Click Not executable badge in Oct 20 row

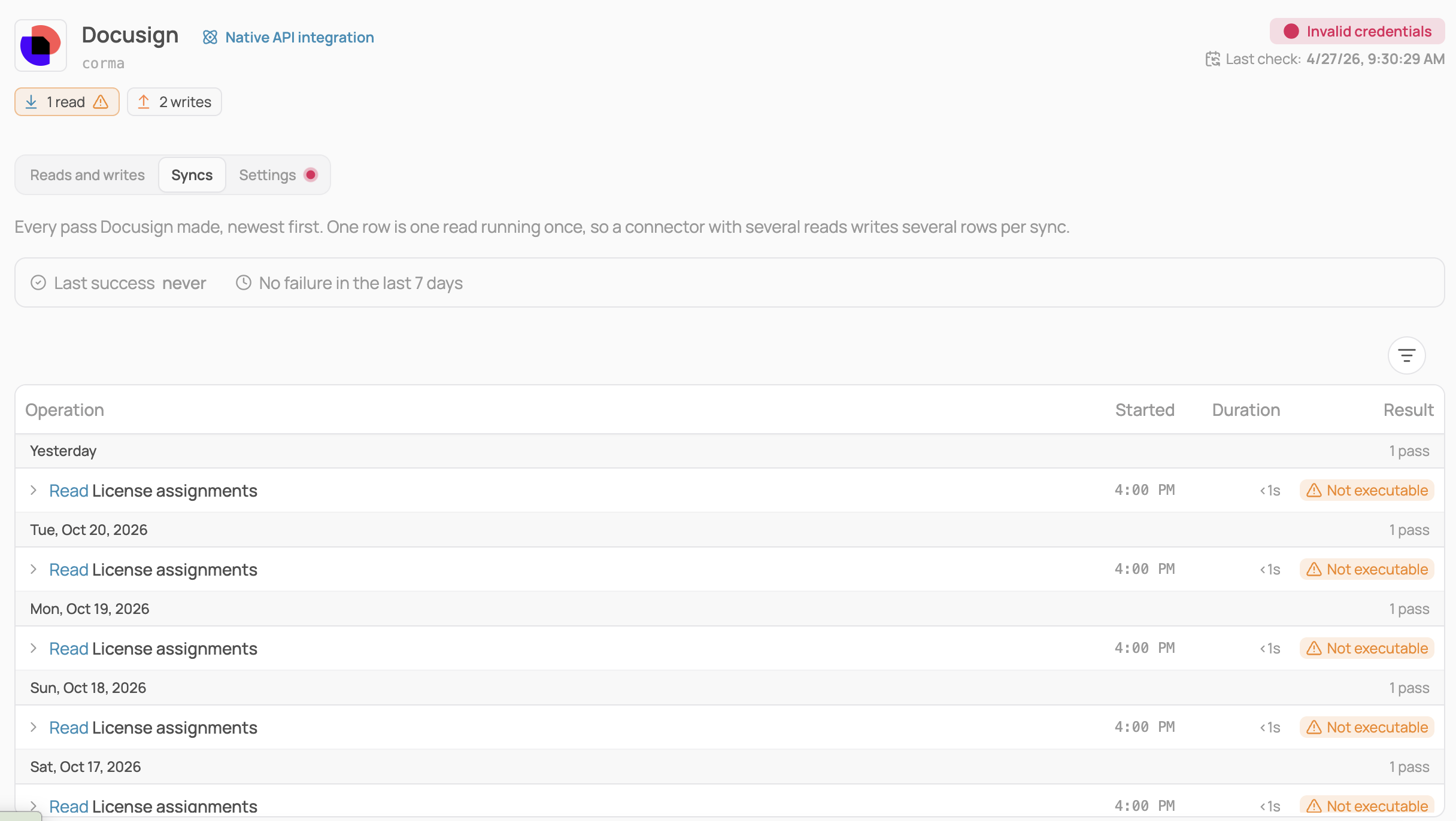(1367, 569)
